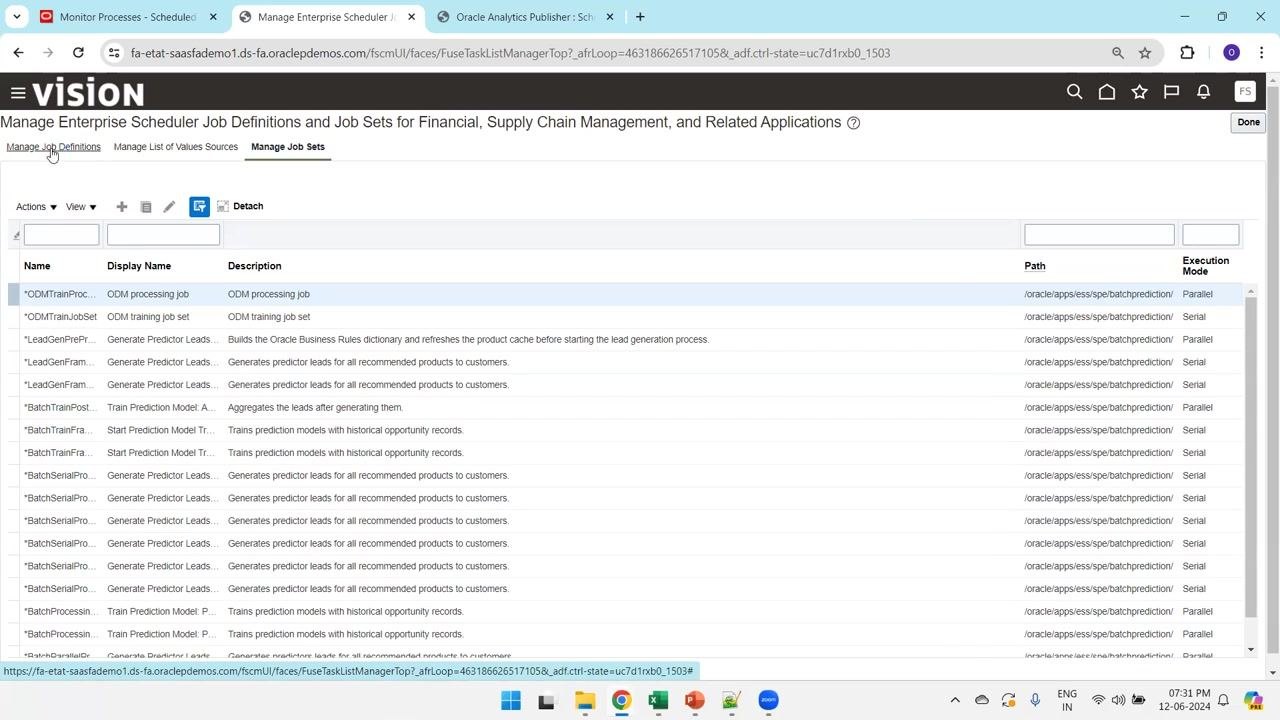
Task: Click the Name column filter field
Action: pyautogui.click(x=61, y=235)
